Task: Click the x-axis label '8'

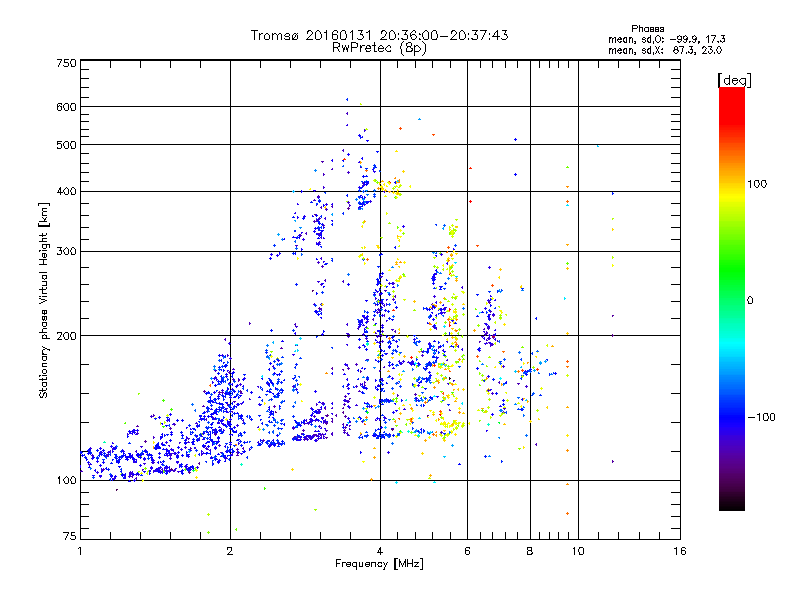Action: (x=530, y=551)
